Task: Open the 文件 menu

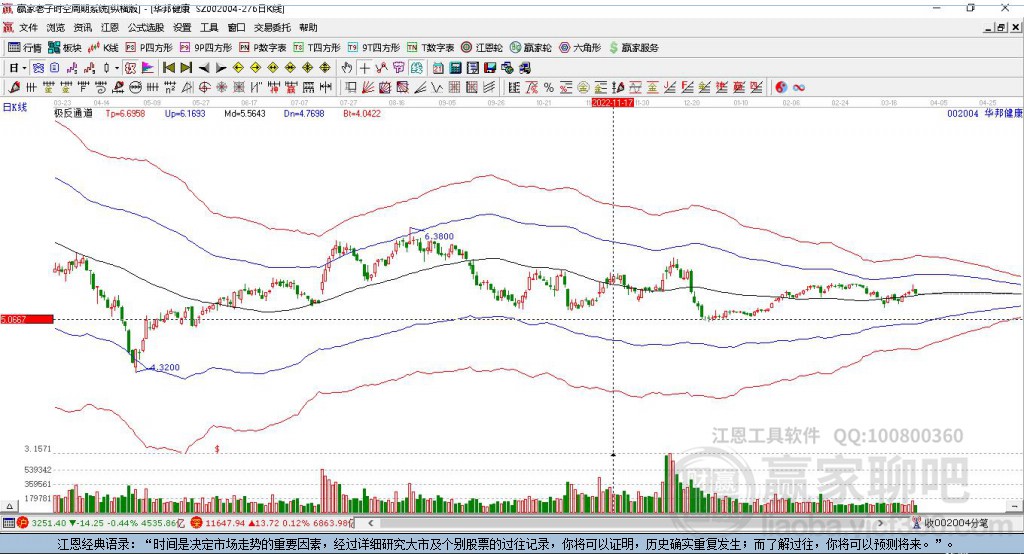Action: pyautogui.click(x=28, y=27)
